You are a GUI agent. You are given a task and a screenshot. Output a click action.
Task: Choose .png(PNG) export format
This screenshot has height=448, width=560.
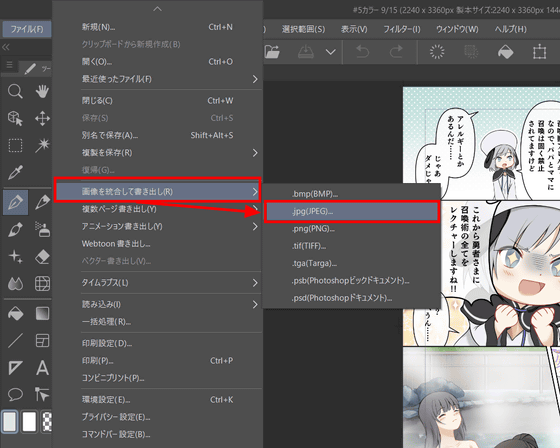tap(352, 229)
